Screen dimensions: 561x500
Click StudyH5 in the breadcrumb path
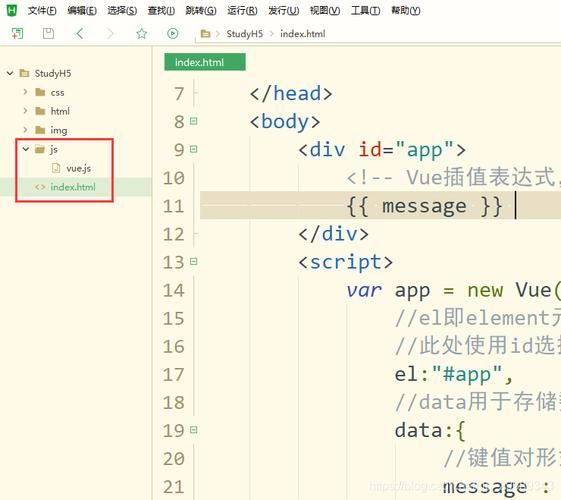pos(245,34)
